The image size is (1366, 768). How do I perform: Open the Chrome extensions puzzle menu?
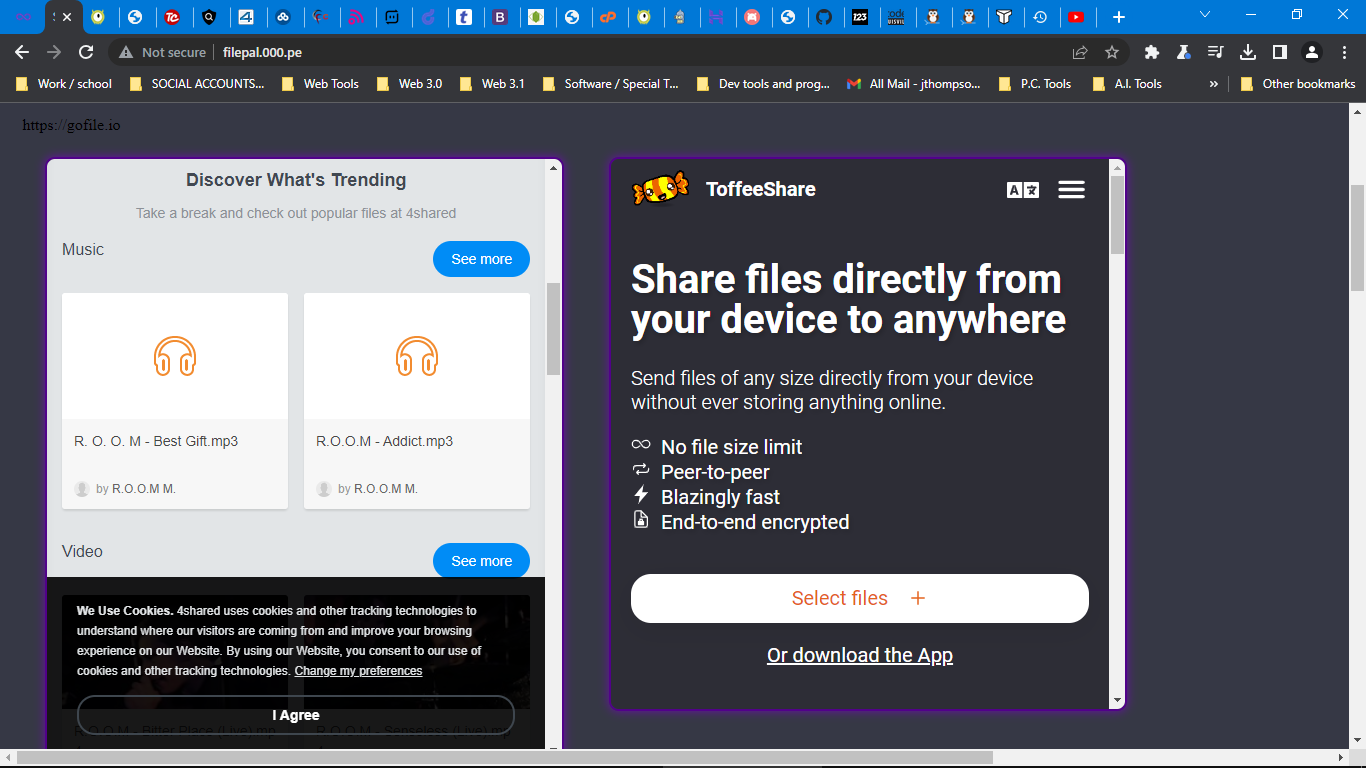1152,52
